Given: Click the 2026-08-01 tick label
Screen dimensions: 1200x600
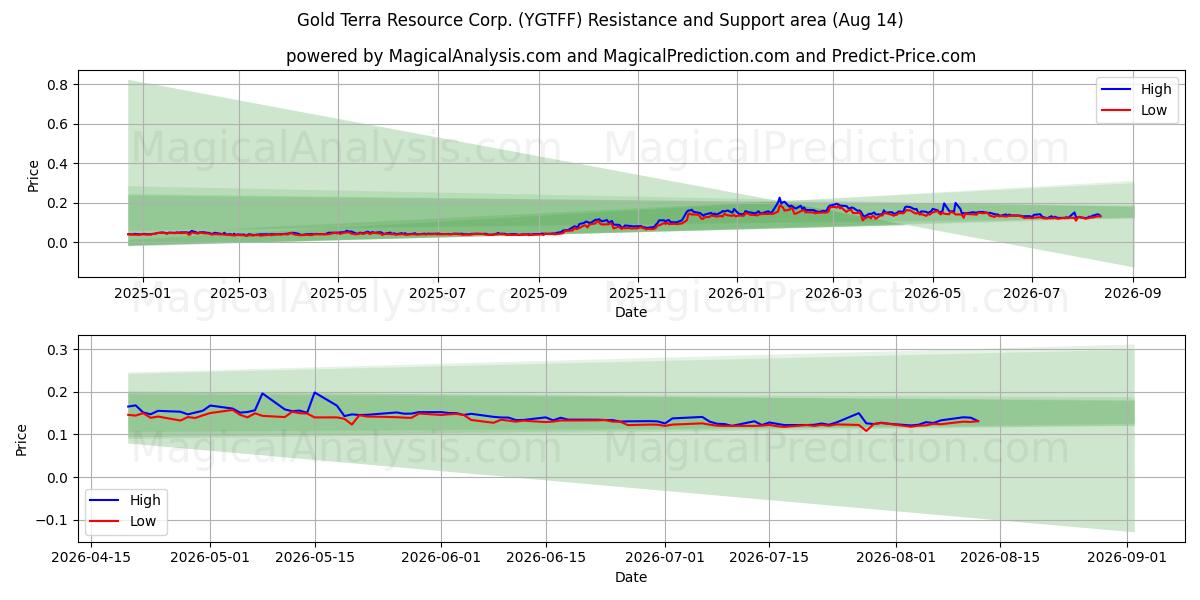Looking at the screenshot, I should click(896, 558).
